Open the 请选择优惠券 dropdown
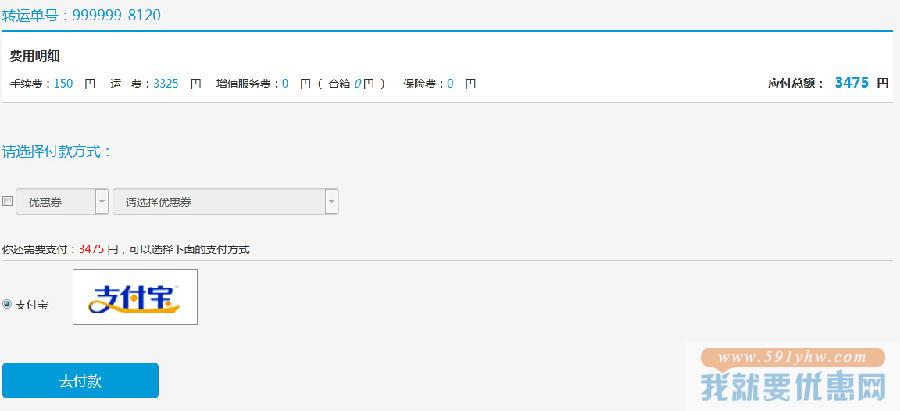The height and width of the screenshot is (411, 900). 226,201
